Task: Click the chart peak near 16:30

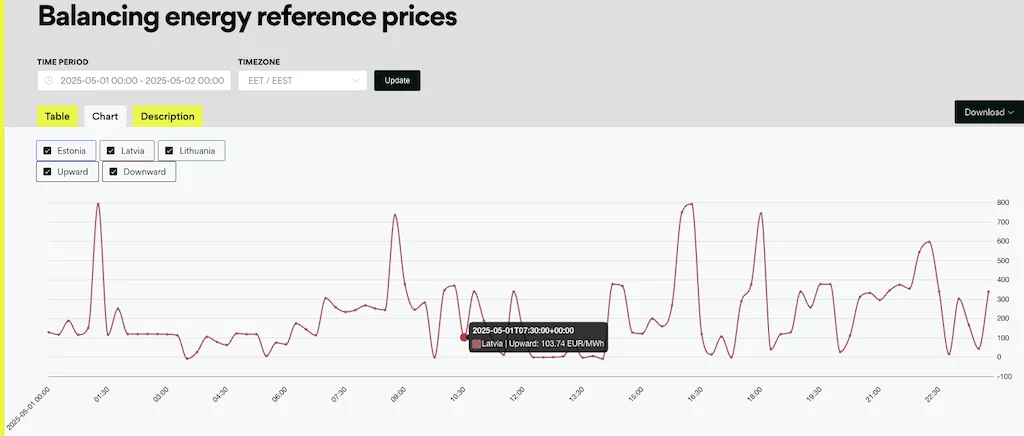Action: [x=691, y=204]
